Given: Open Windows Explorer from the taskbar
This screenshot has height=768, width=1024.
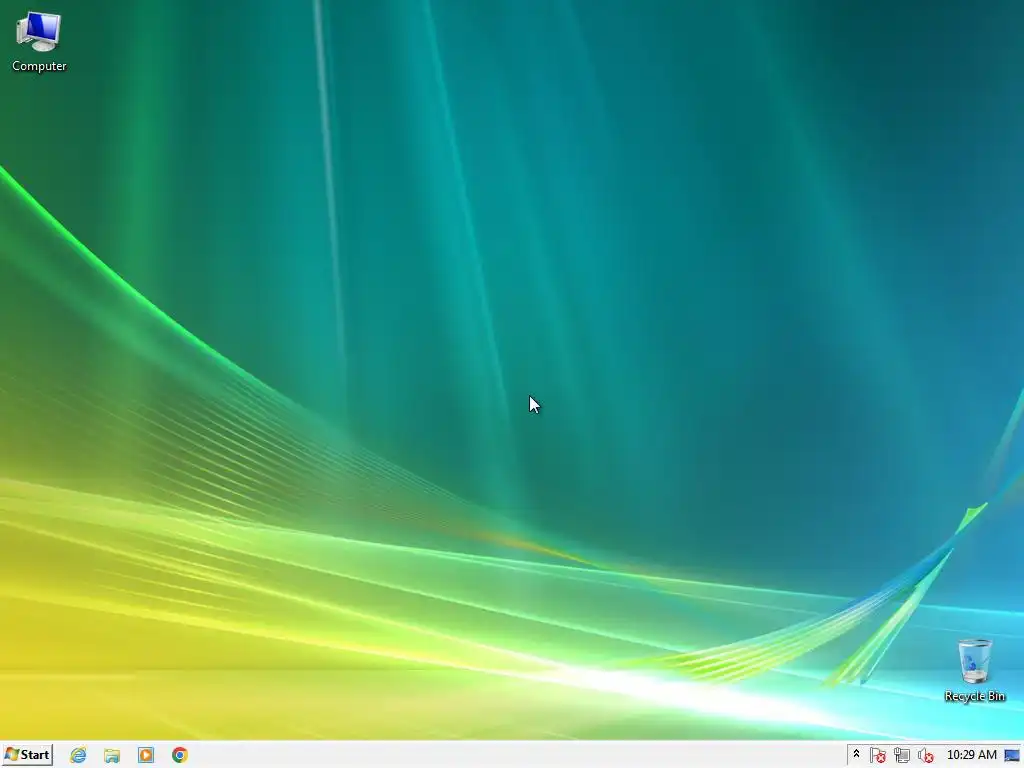Looking at the screenshot, I should (x=112, y=755).
